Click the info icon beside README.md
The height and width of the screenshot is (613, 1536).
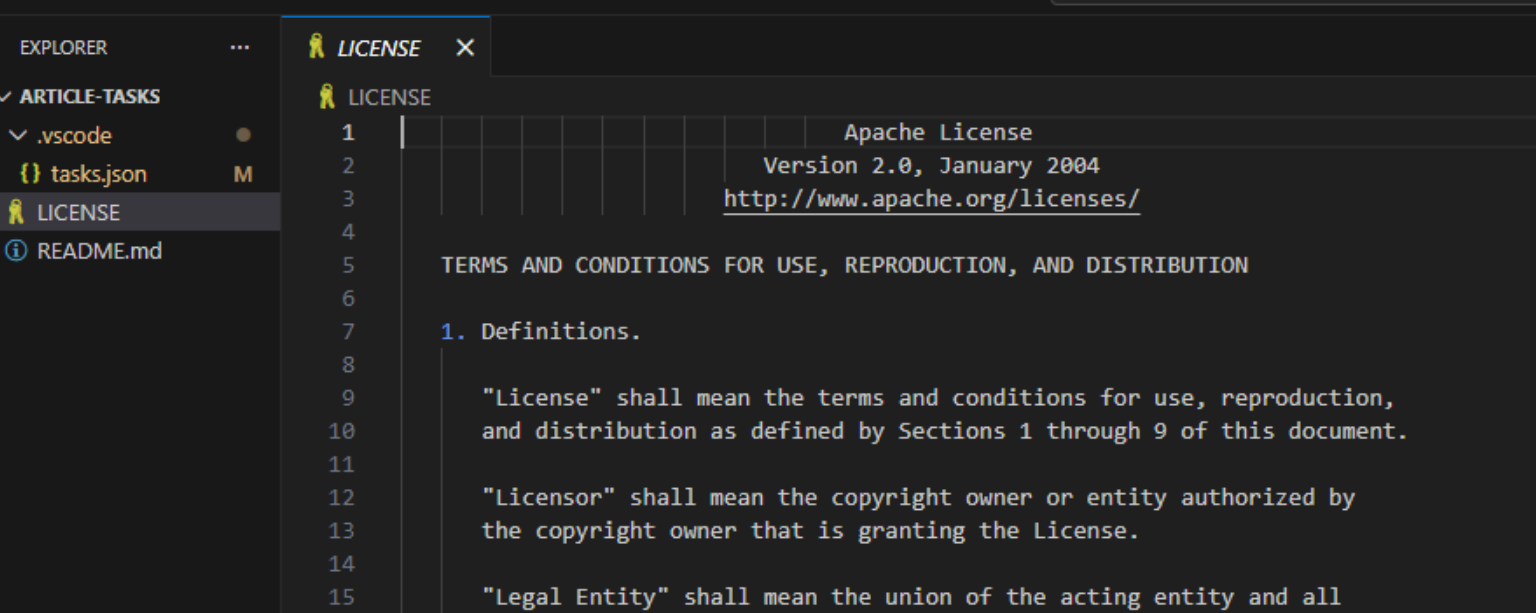16,251
